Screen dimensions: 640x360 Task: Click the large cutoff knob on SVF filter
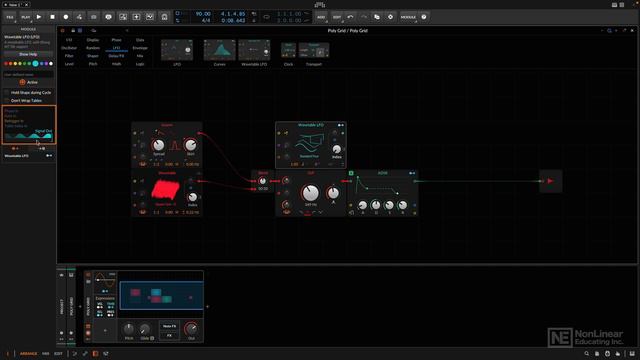[311, 193]
